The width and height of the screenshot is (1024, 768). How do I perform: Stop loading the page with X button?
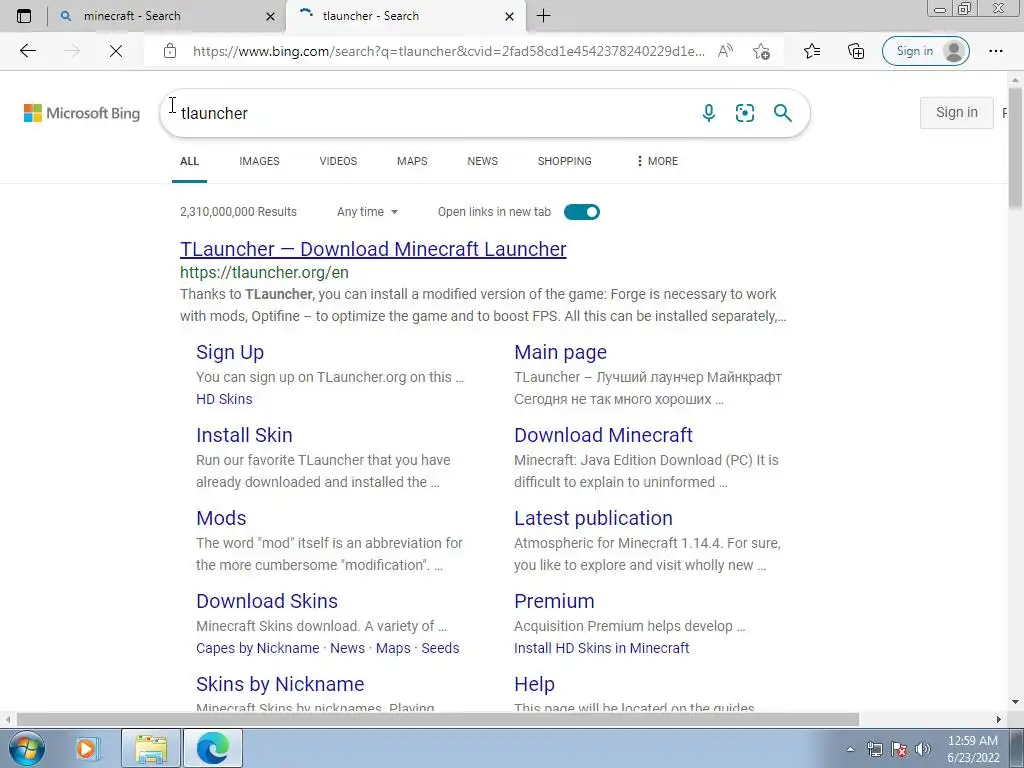[x=116, y=51]
